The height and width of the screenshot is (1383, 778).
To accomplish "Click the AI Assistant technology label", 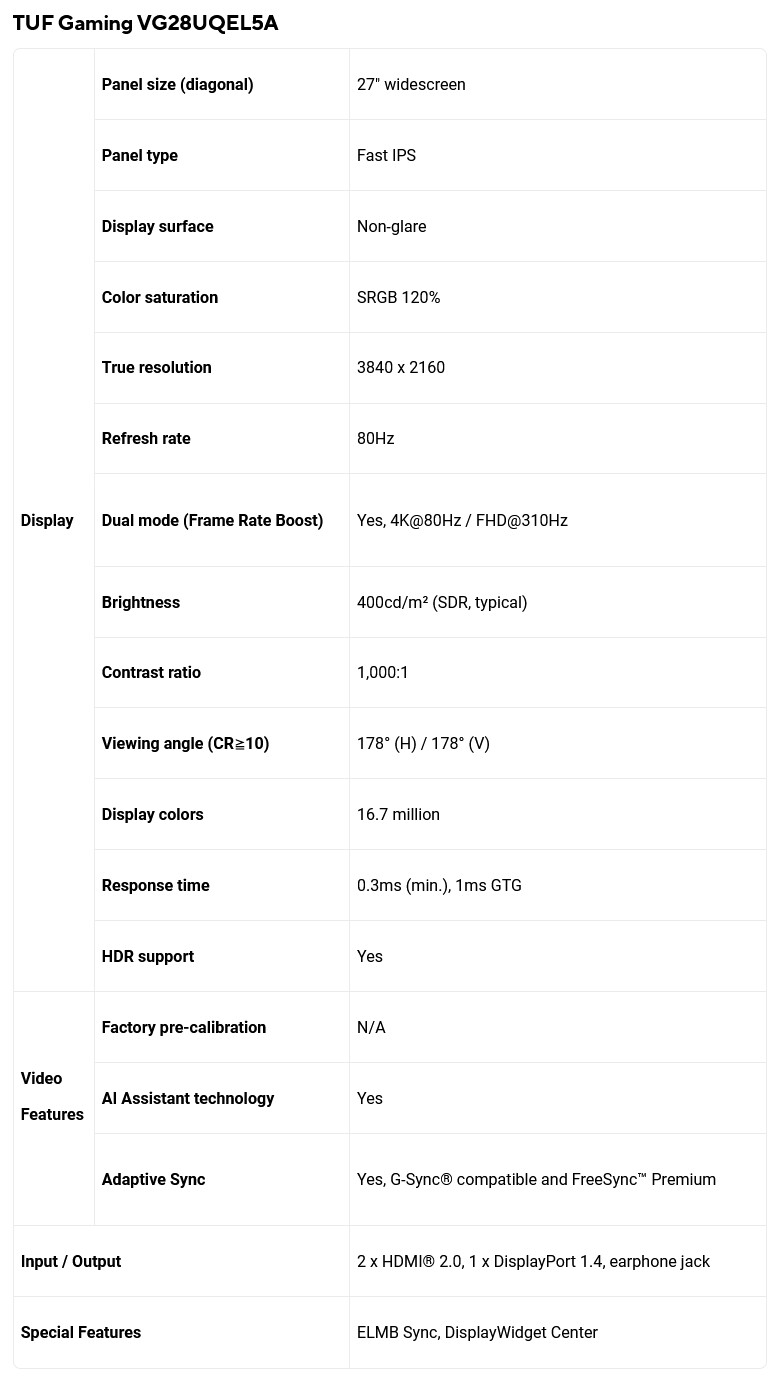I will click(x=188, y=1099).
